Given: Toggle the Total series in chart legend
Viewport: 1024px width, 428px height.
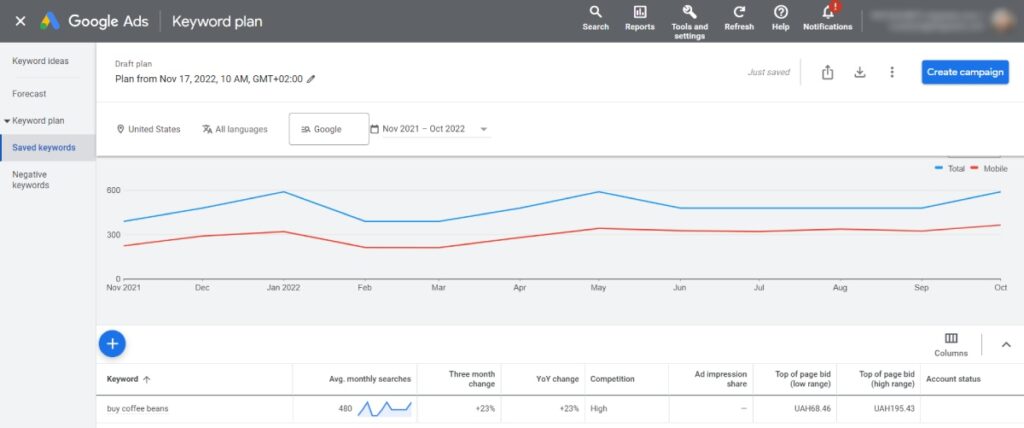Looking at the screenshot, I should tap(950, 169).
